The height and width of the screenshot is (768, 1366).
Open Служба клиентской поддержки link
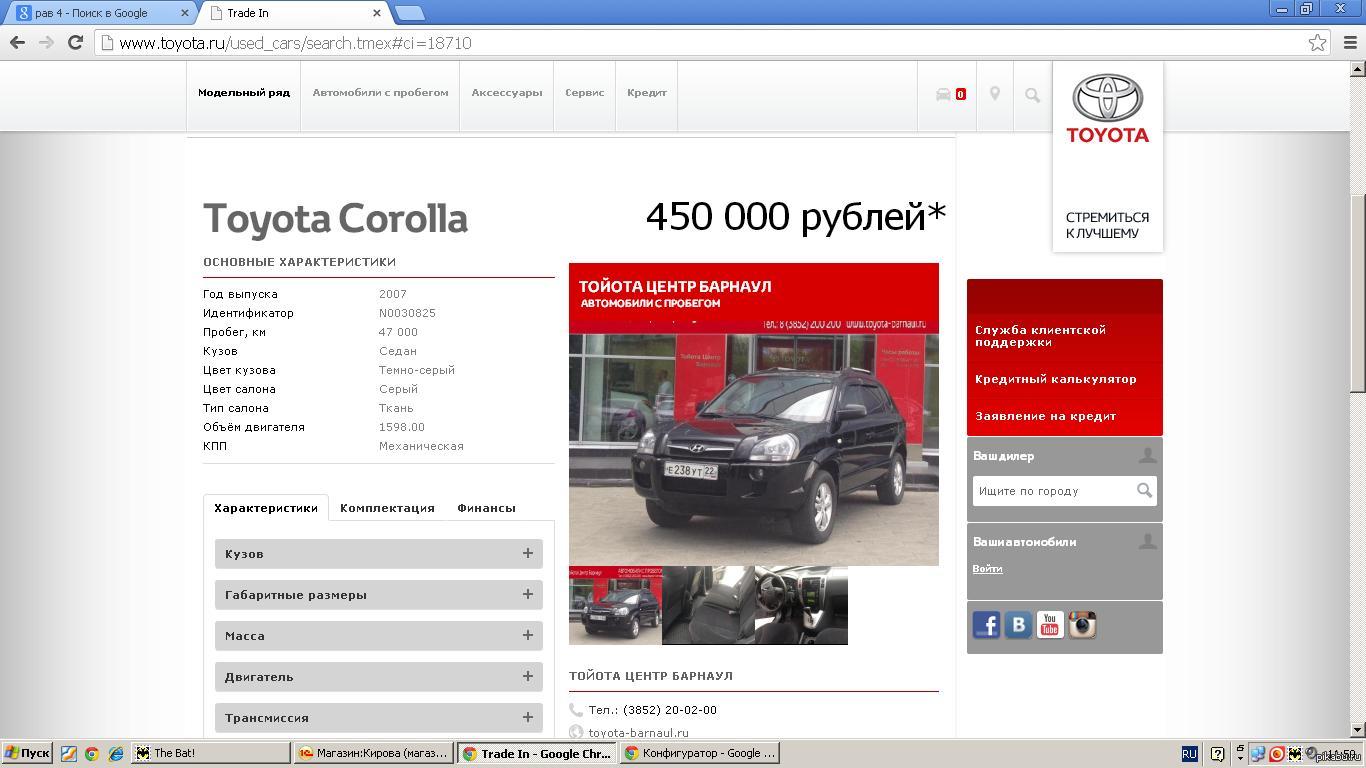click(x=1040, y=336)
